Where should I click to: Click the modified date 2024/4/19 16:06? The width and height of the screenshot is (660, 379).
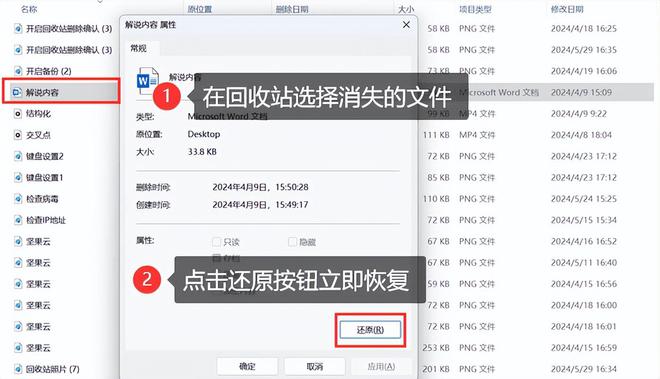click(584, 71)
